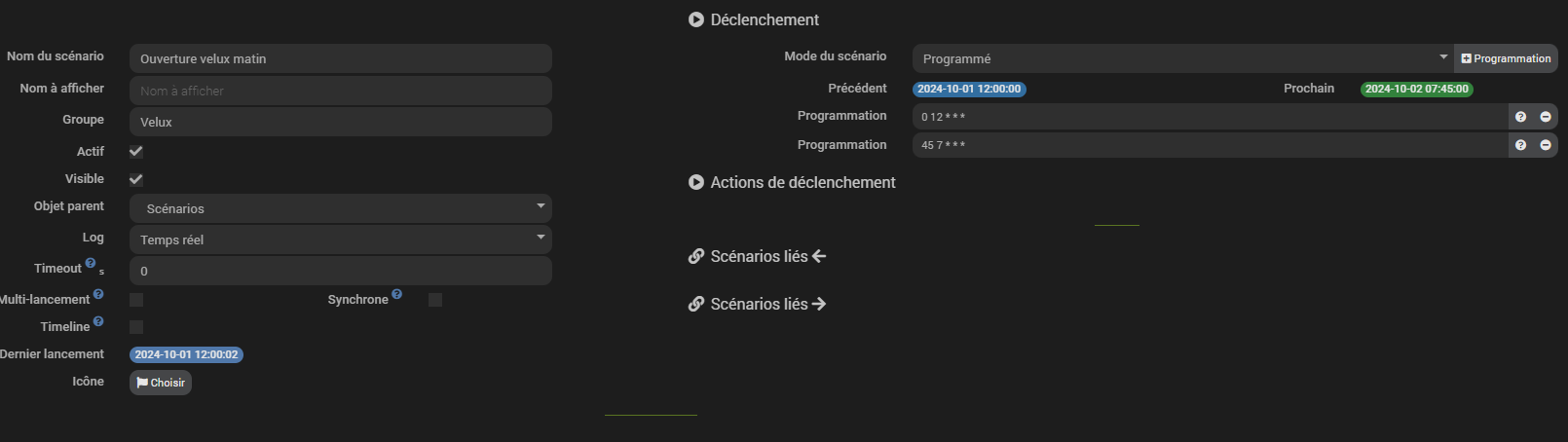Click the Programmation add button
The height and width of the screenshot is (442, 1568).
[x=1506, y=58]
